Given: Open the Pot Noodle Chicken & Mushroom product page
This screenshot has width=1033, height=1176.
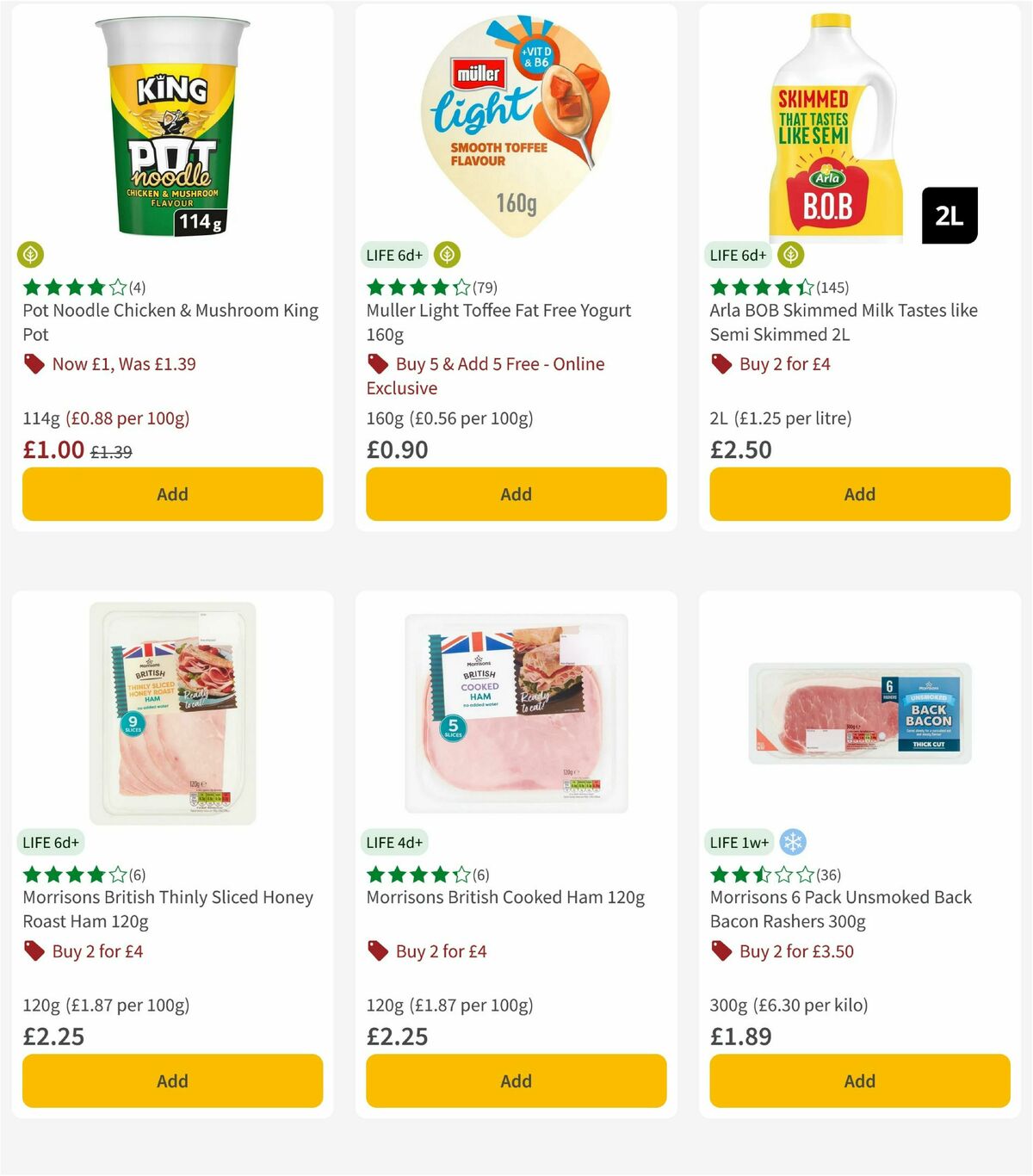Looking at the screenshot, I should point(170,322).
